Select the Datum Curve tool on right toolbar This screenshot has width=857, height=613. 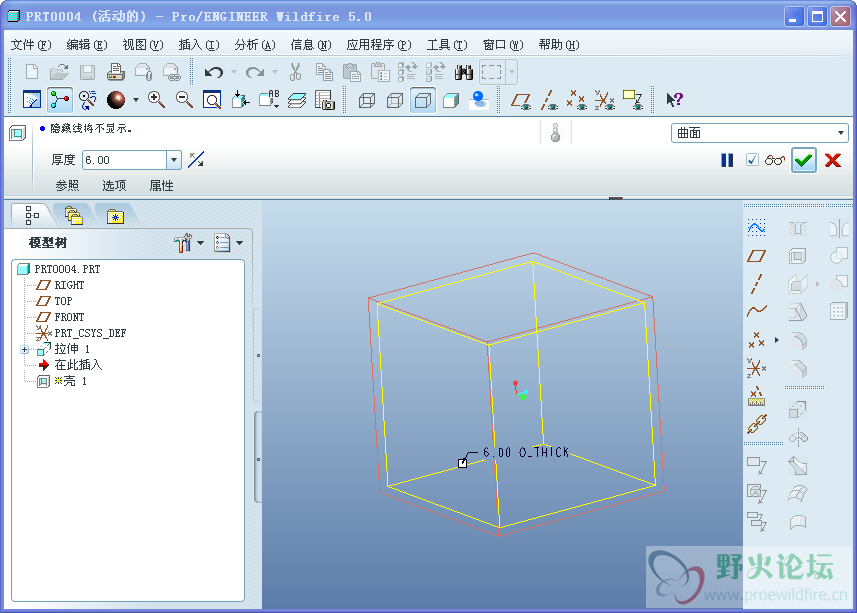point(756,311)
